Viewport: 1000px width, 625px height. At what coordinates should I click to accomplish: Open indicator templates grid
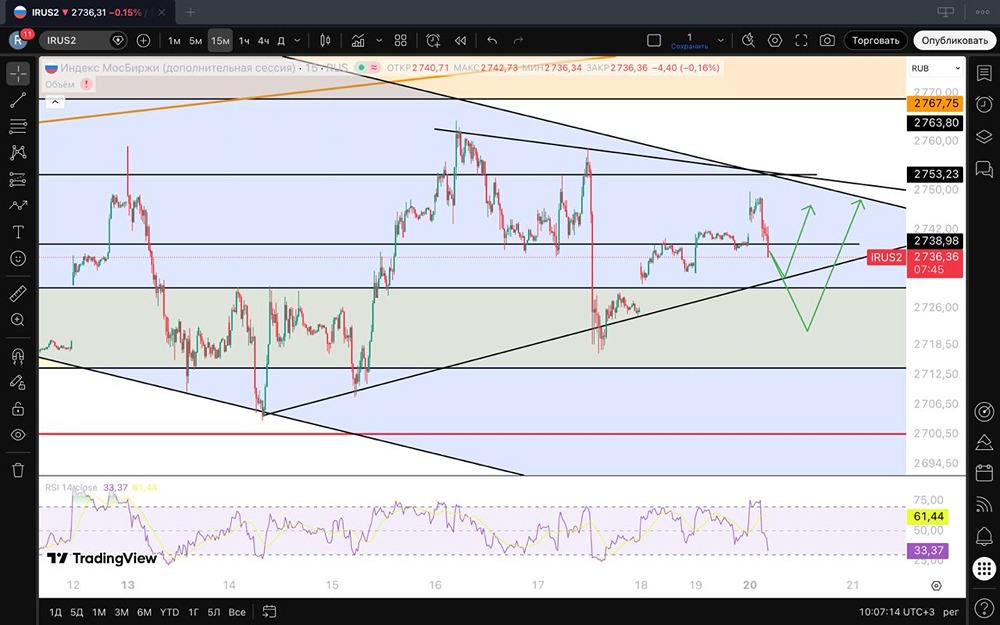[401, 40]
